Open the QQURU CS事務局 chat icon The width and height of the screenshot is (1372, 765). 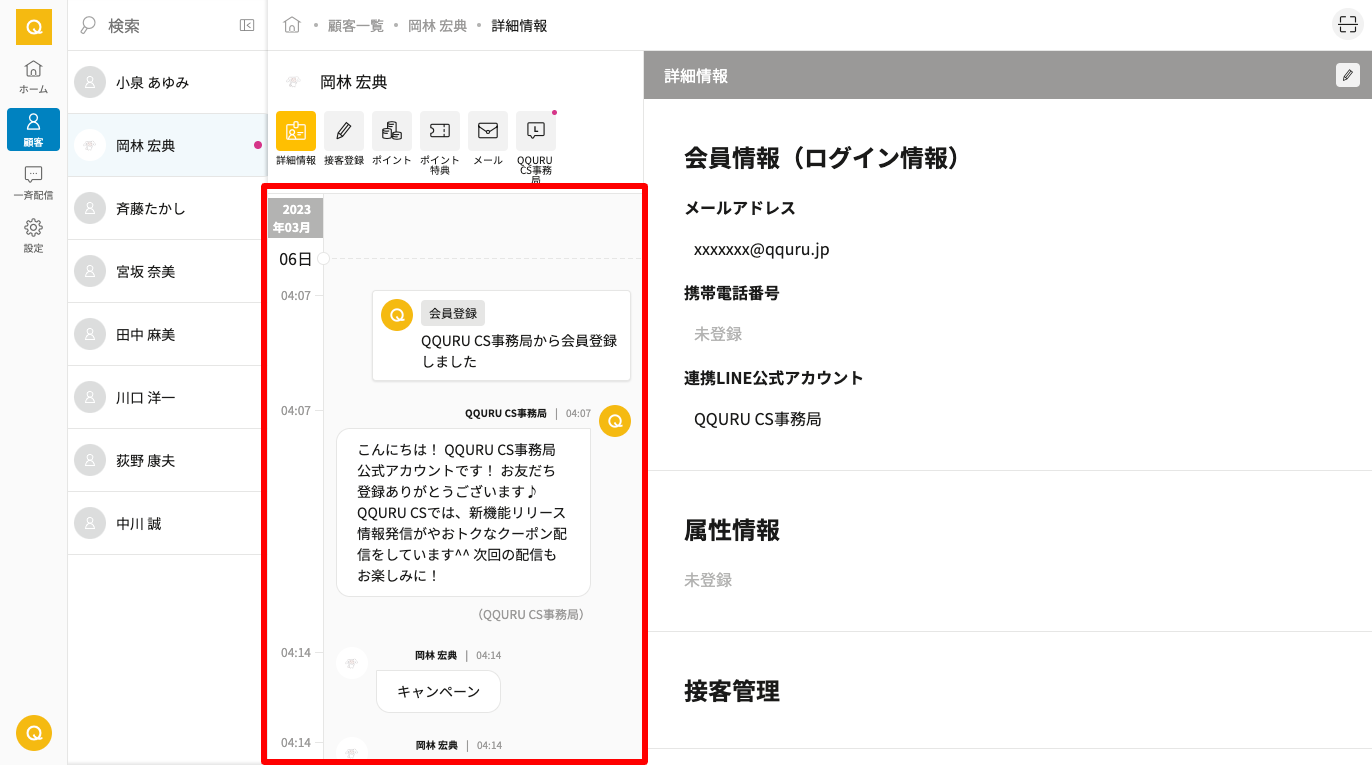click(536, 131)
